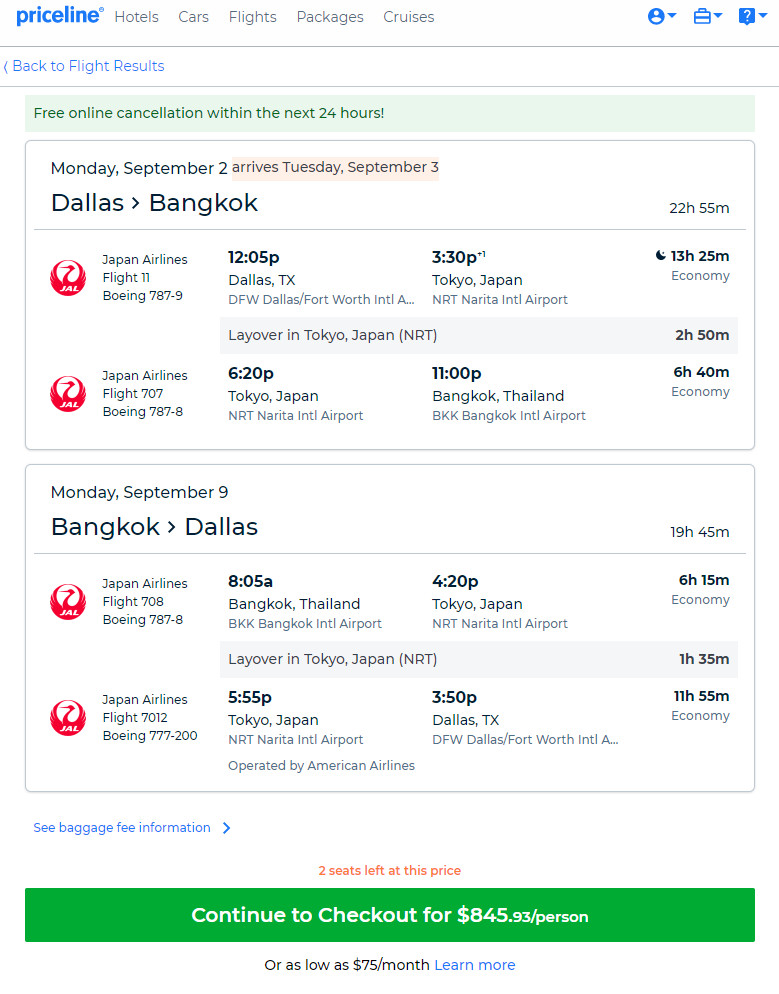
Task: Open the help question mark menu
Action: [x=747, y=16]
